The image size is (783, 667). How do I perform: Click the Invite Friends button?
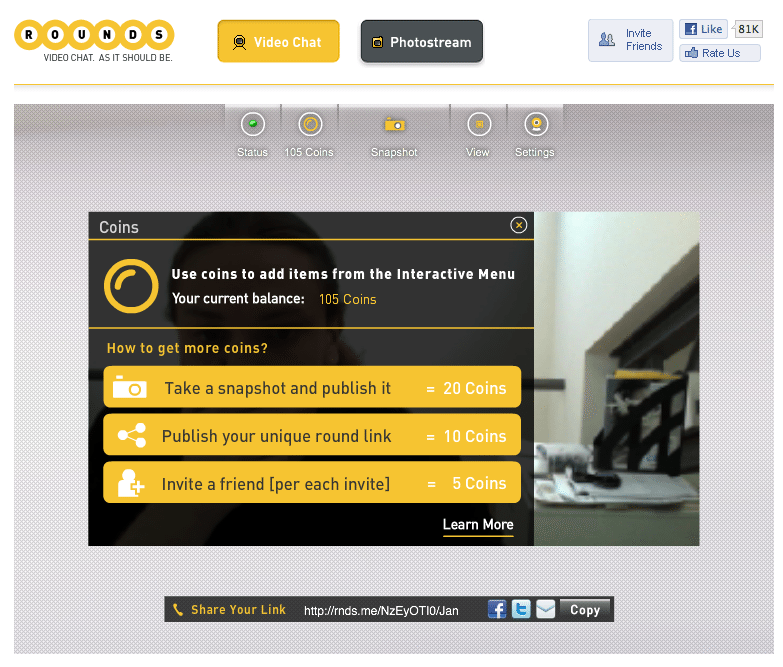631,40
